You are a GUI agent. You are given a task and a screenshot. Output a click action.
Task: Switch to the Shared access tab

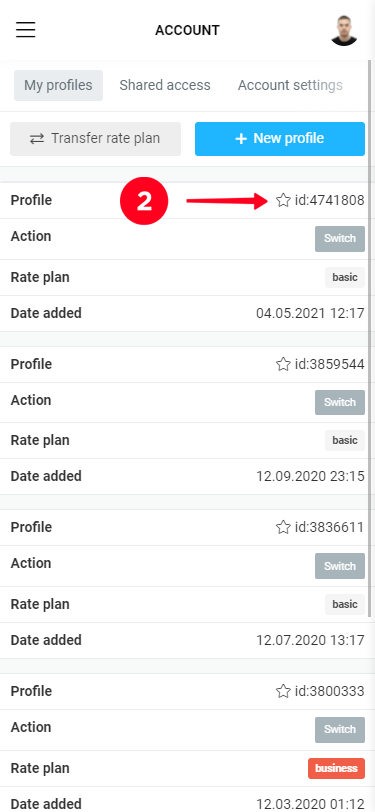[x=165, y=85]
